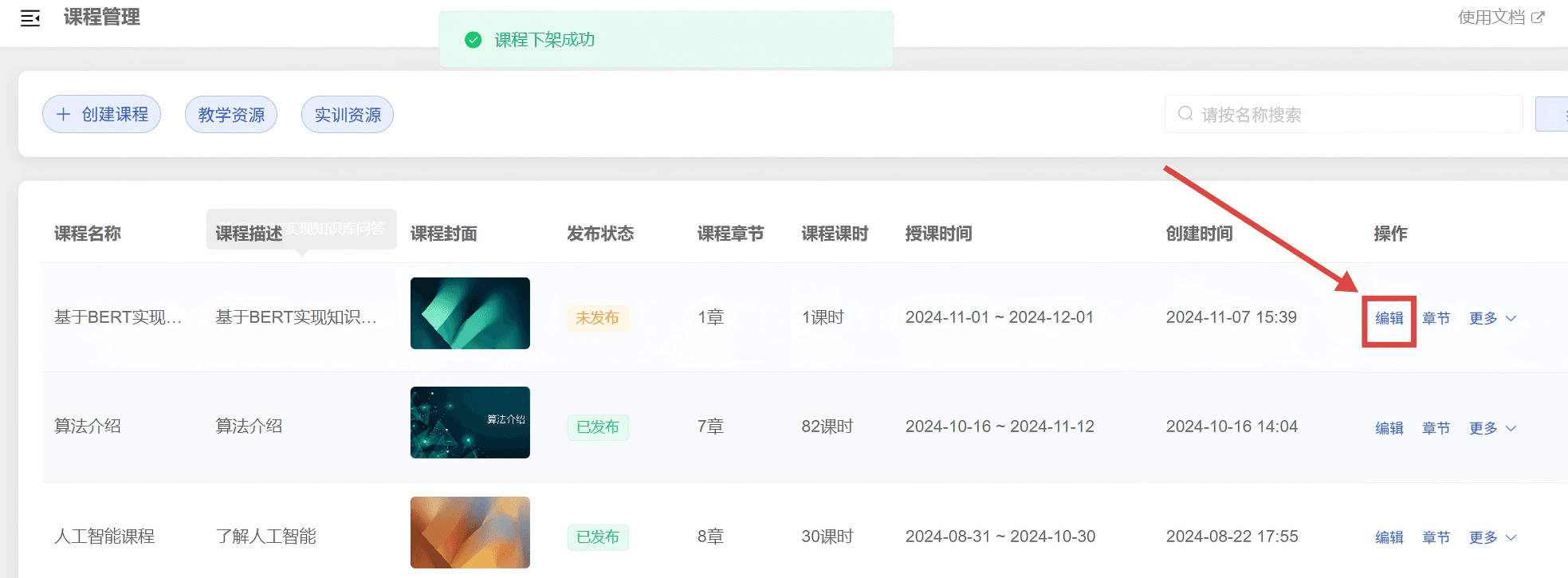Click the 算法介绍 course cover thumbnail

point(470,423)
